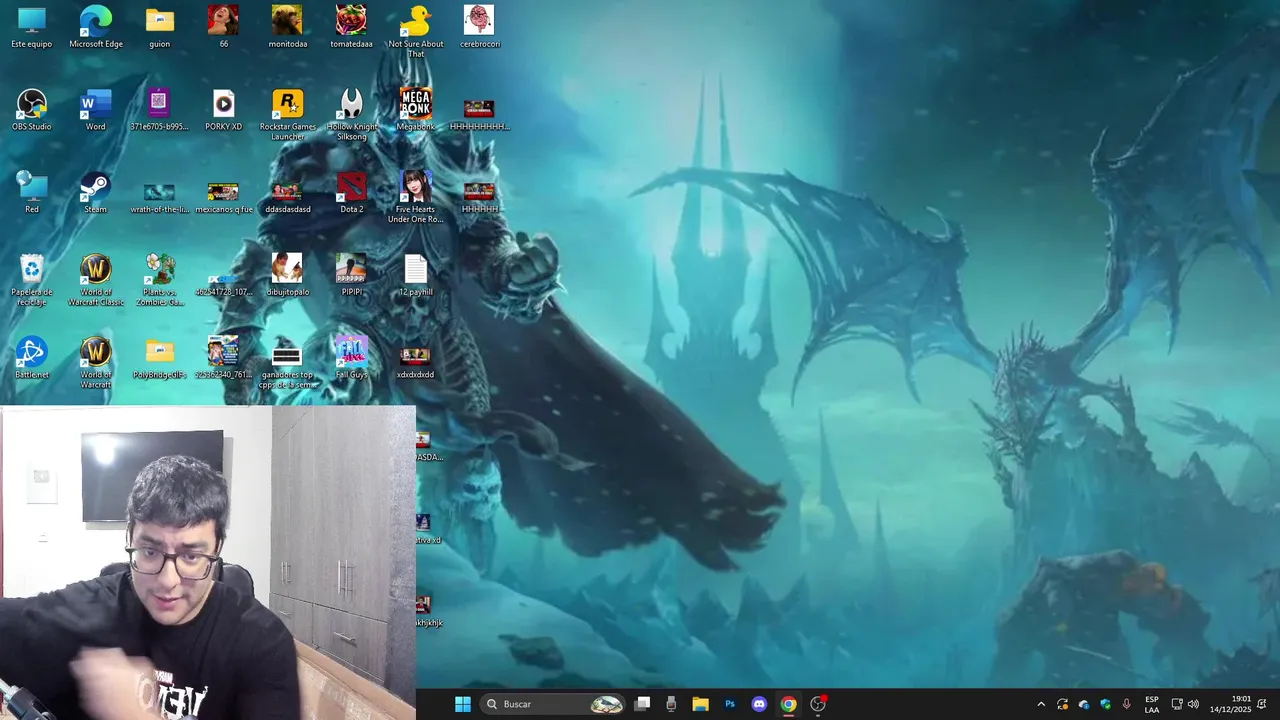Click the Buscar taskbar search box
Screen dimensions: 1280x720
554,704
